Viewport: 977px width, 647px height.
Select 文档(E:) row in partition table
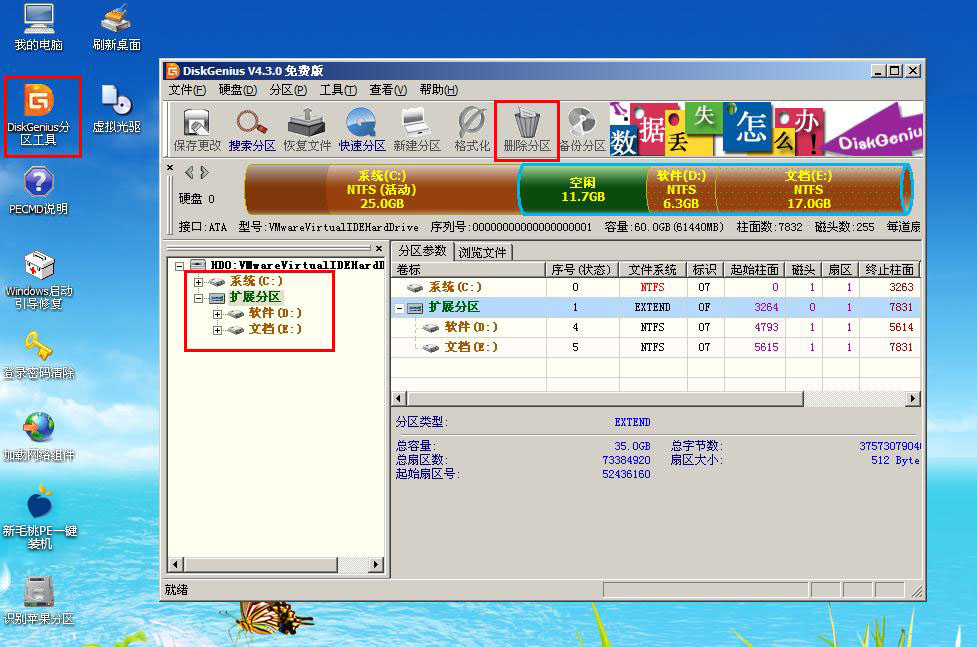[x=655, y=347]
